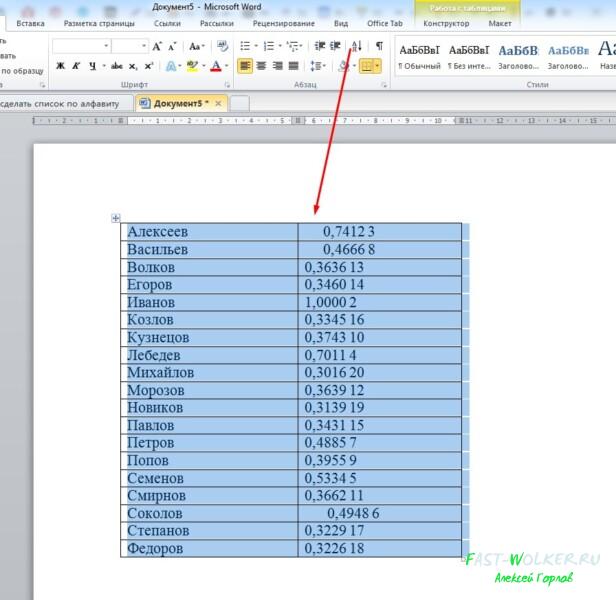Decrease paragraph indent
This screenshot has width=616, height=600.
pos(320,46)
